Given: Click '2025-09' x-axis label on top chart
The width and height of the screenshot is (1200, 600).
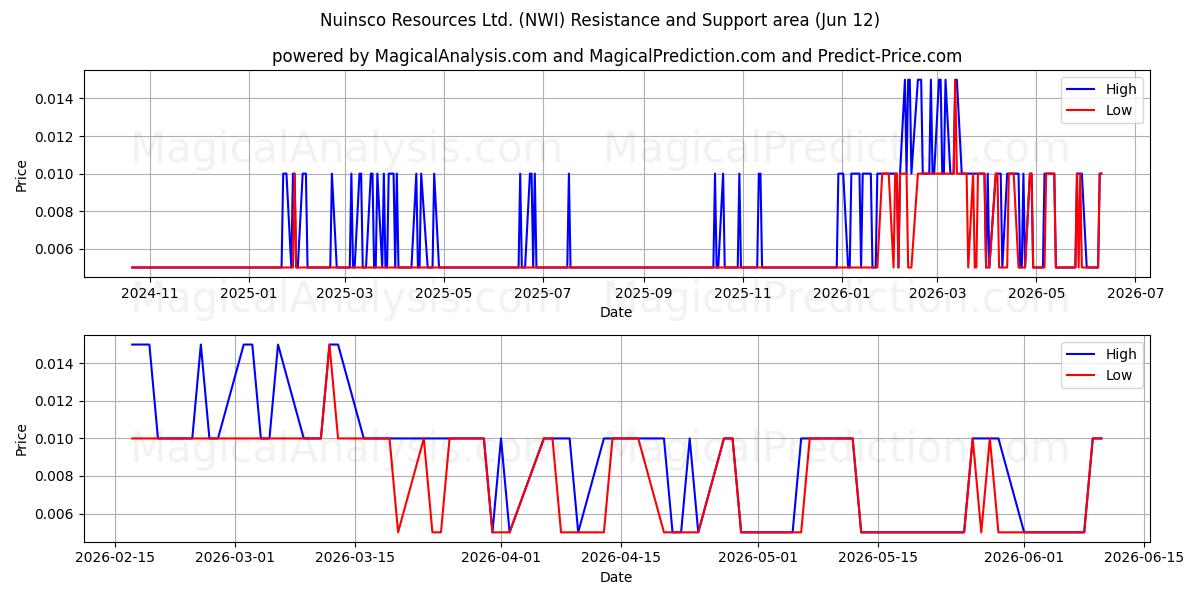Looking at the screenshot, I should coord(643,293).
